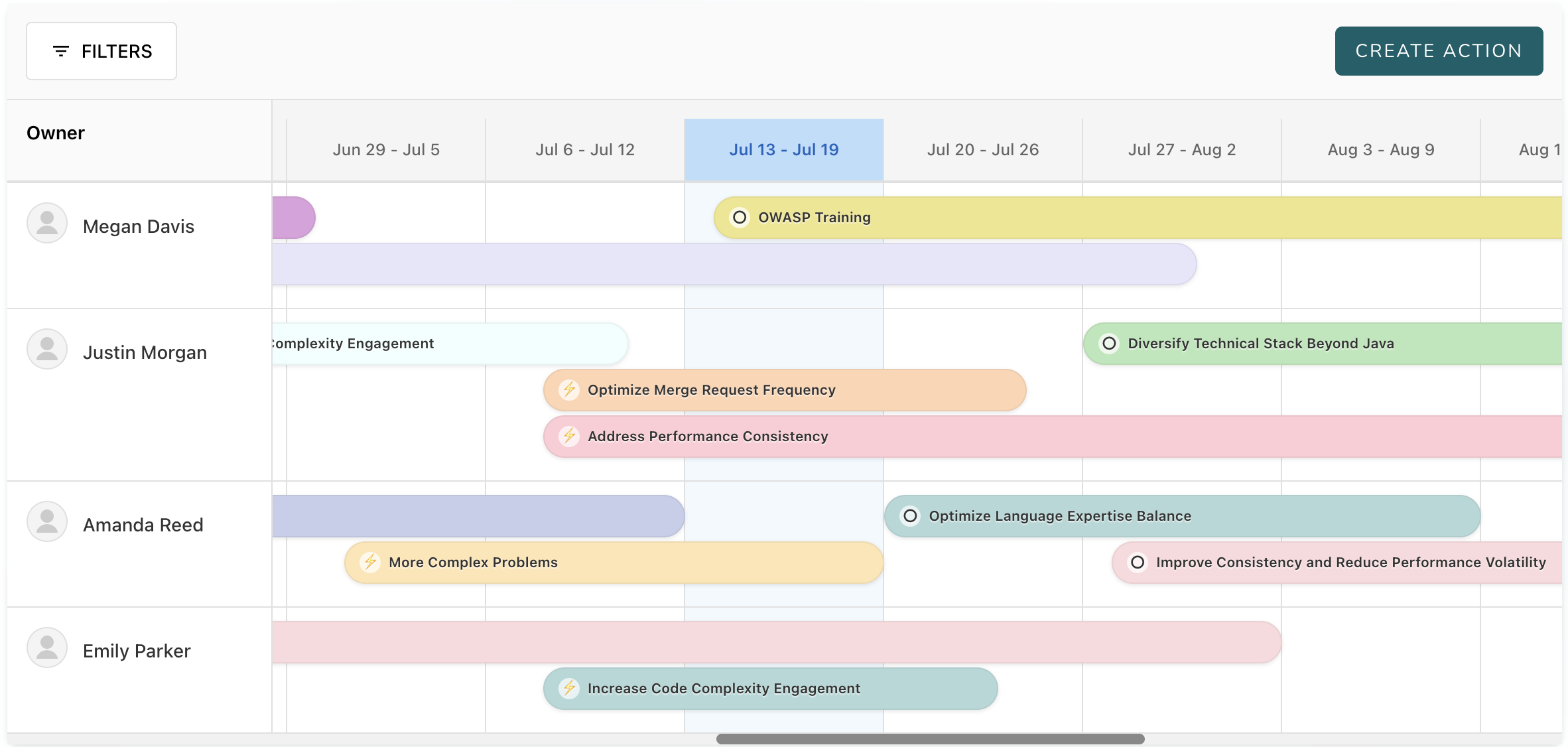Click the horizontal timeline scrollbar thumb
The width and height of the screenshot is (1568, 747).
(x=930, y=738)
